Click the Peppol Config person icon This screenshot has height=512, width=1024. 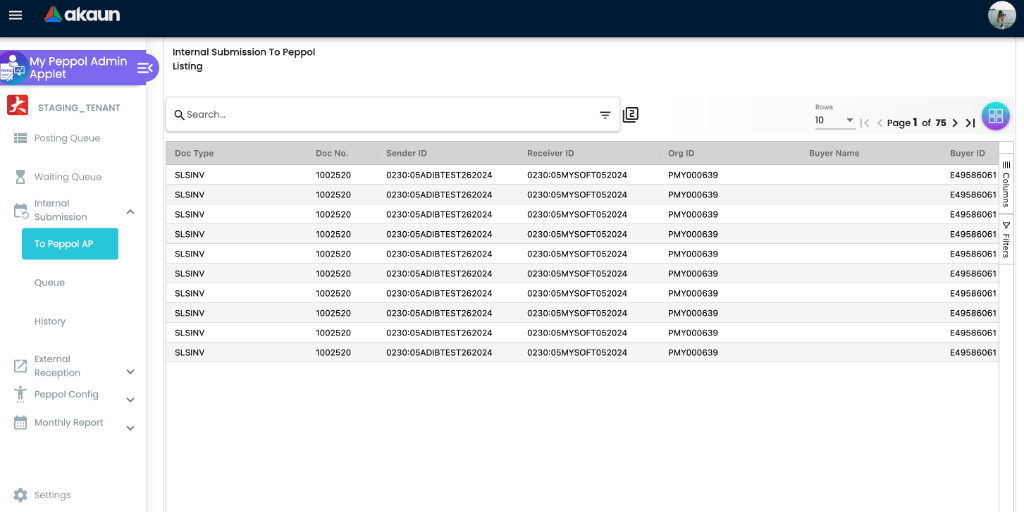(x=20, y=394)
